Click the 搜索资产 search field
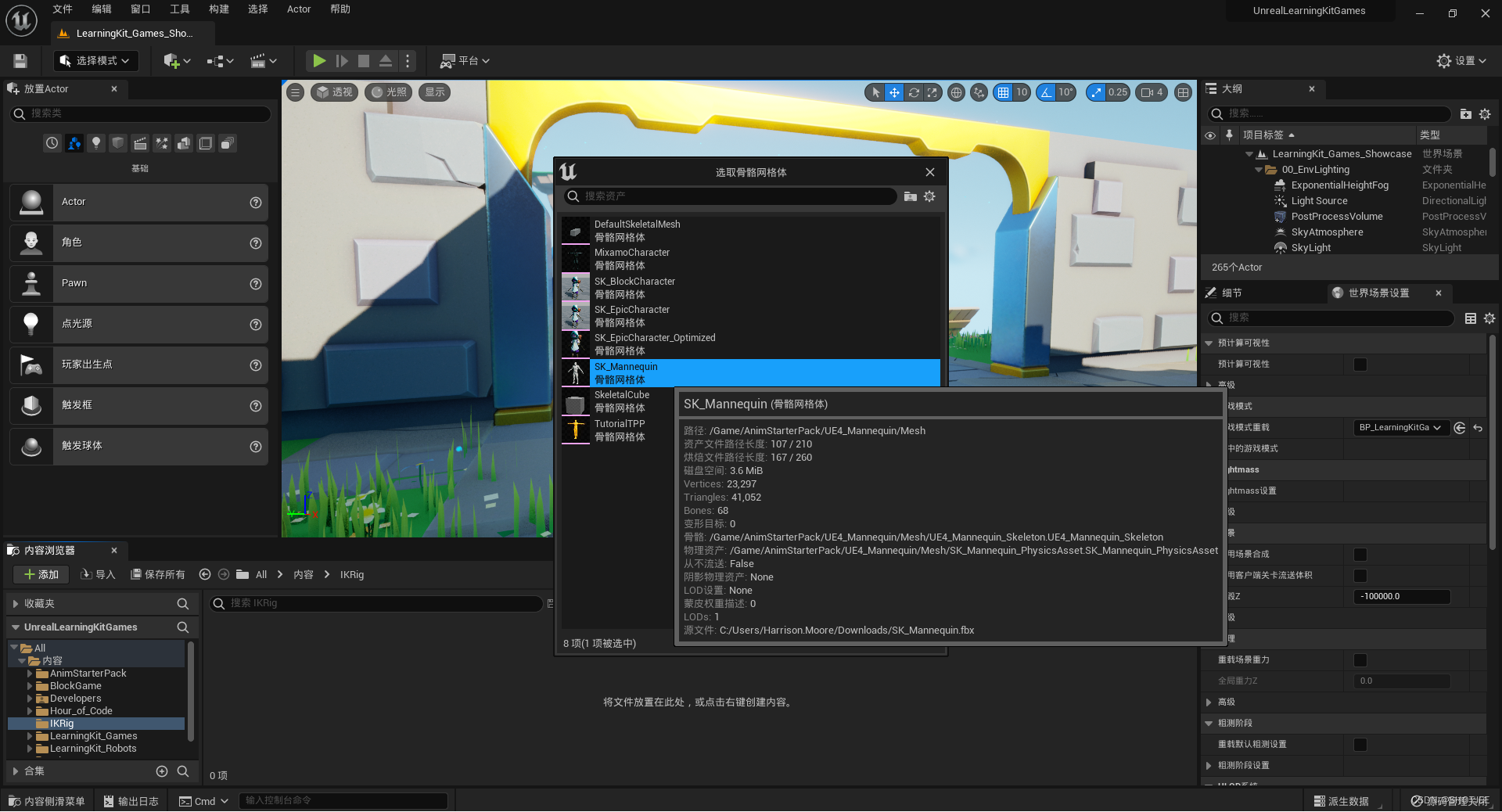The width and height of the screenshot is (1502, 812). [x=730, y=196]
